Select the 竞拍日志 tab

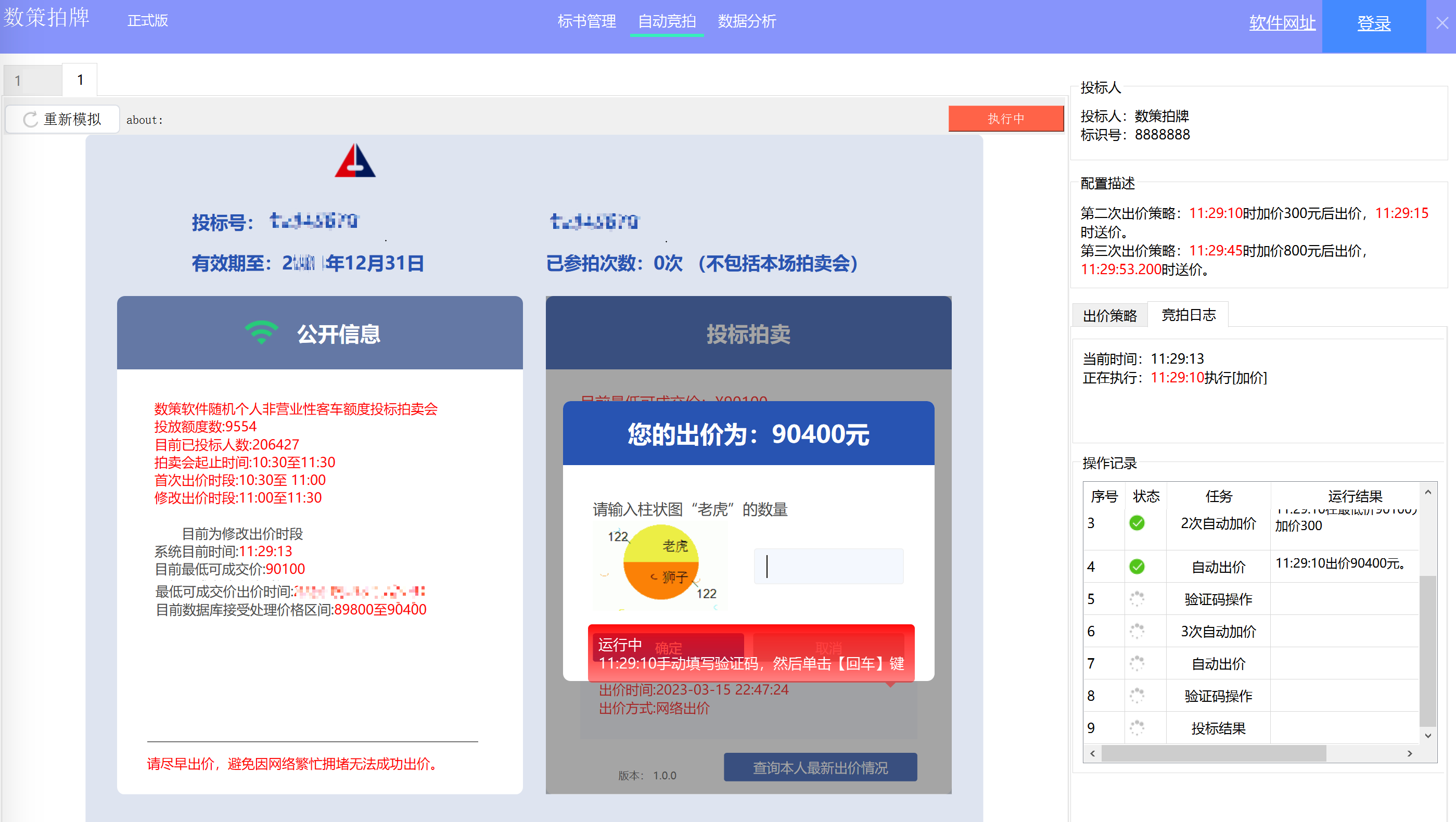(x=1188, y=315)
